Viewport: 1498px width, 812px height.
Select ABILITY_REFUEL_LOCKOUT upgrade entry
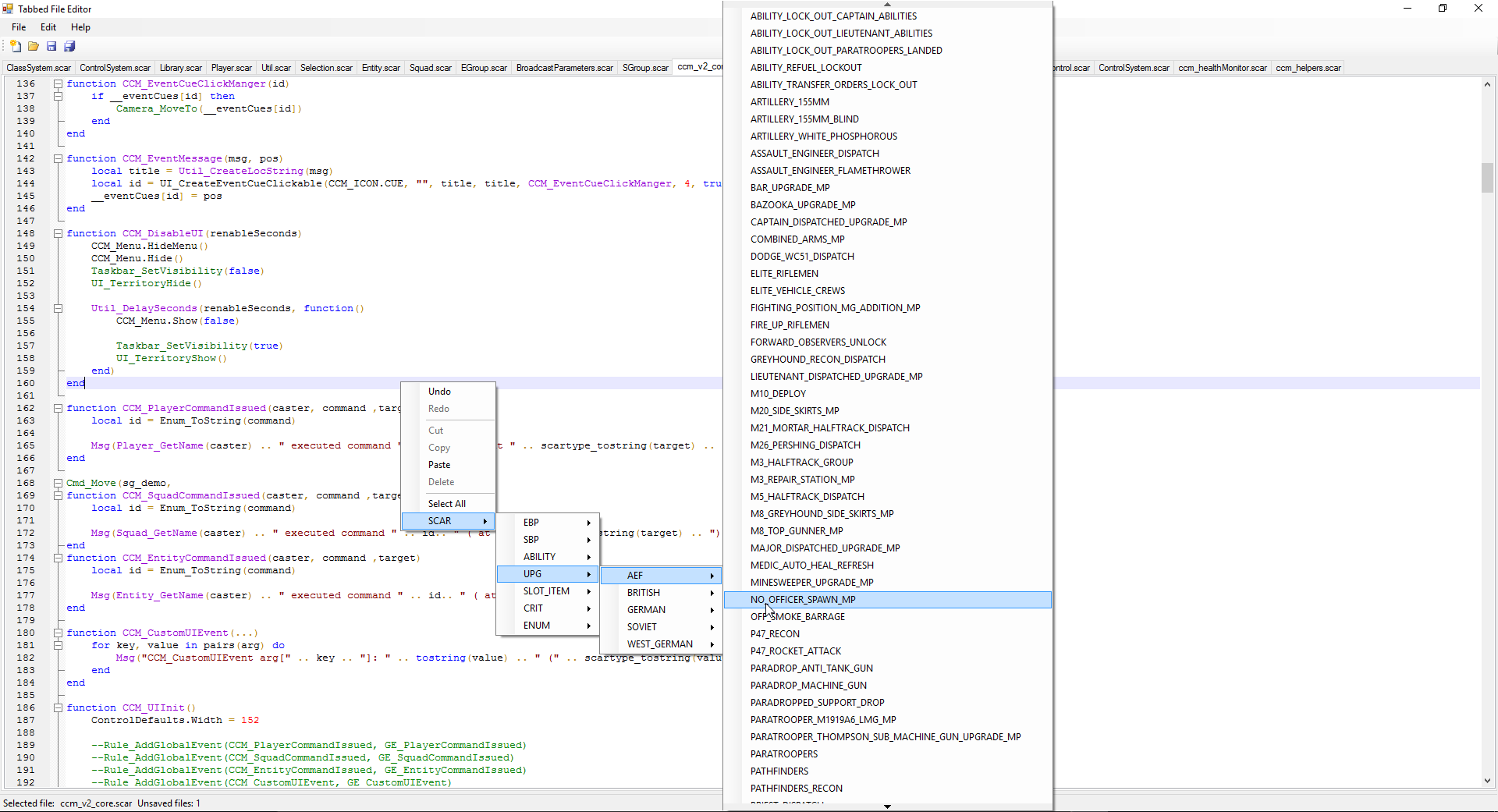click(888, 68)
